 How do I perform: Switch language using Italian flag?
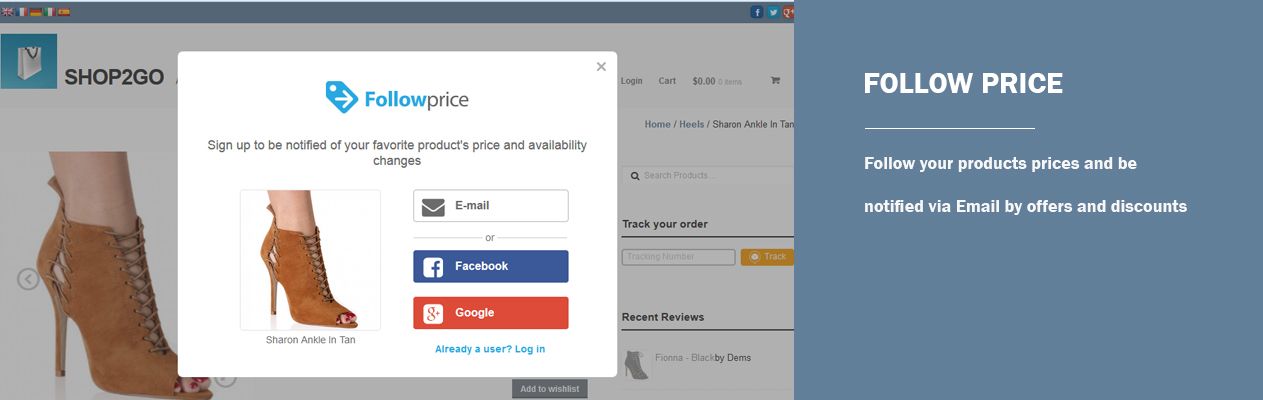tap(50, 12)
